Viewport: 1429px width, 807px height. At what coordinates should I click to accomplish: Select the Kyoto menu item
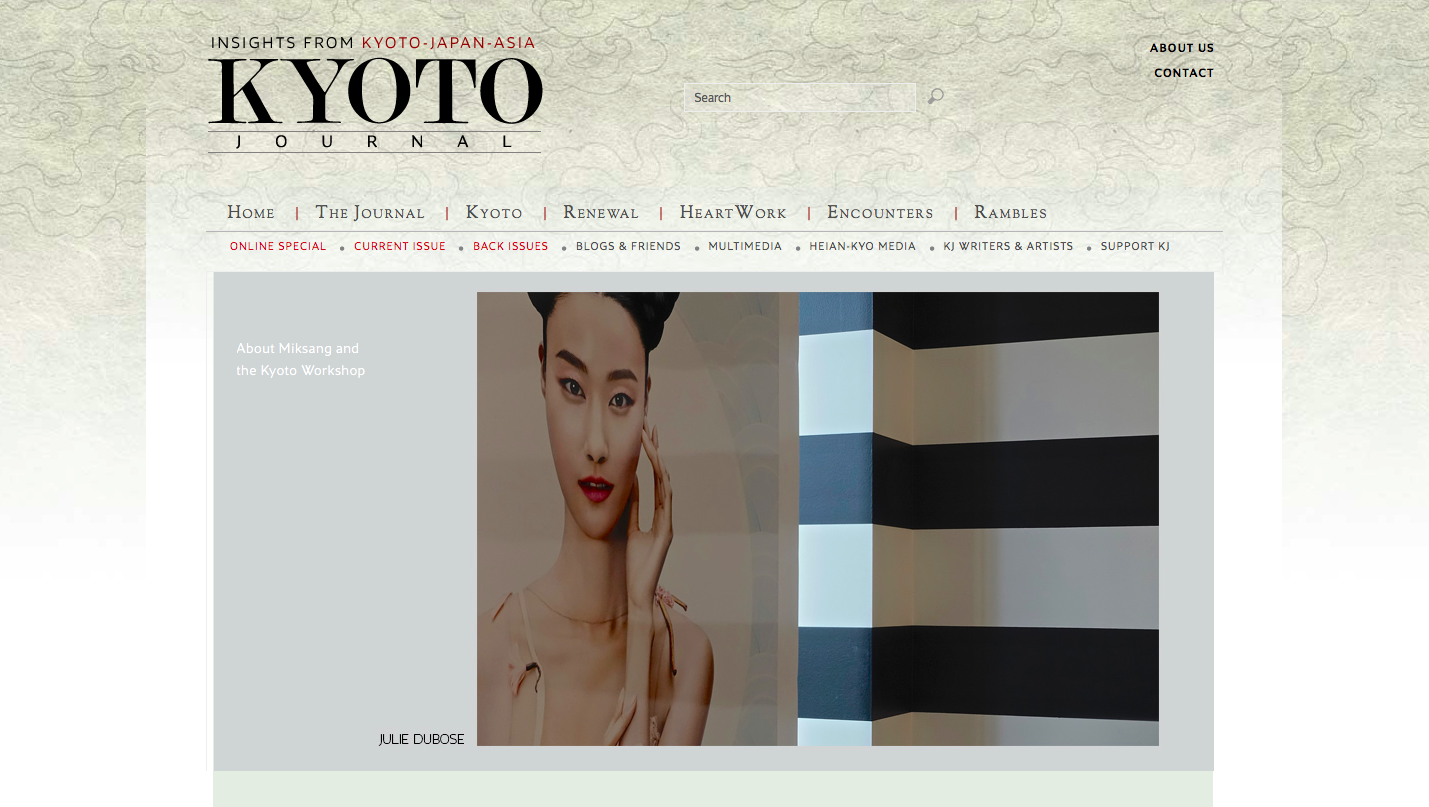point(494,212)
